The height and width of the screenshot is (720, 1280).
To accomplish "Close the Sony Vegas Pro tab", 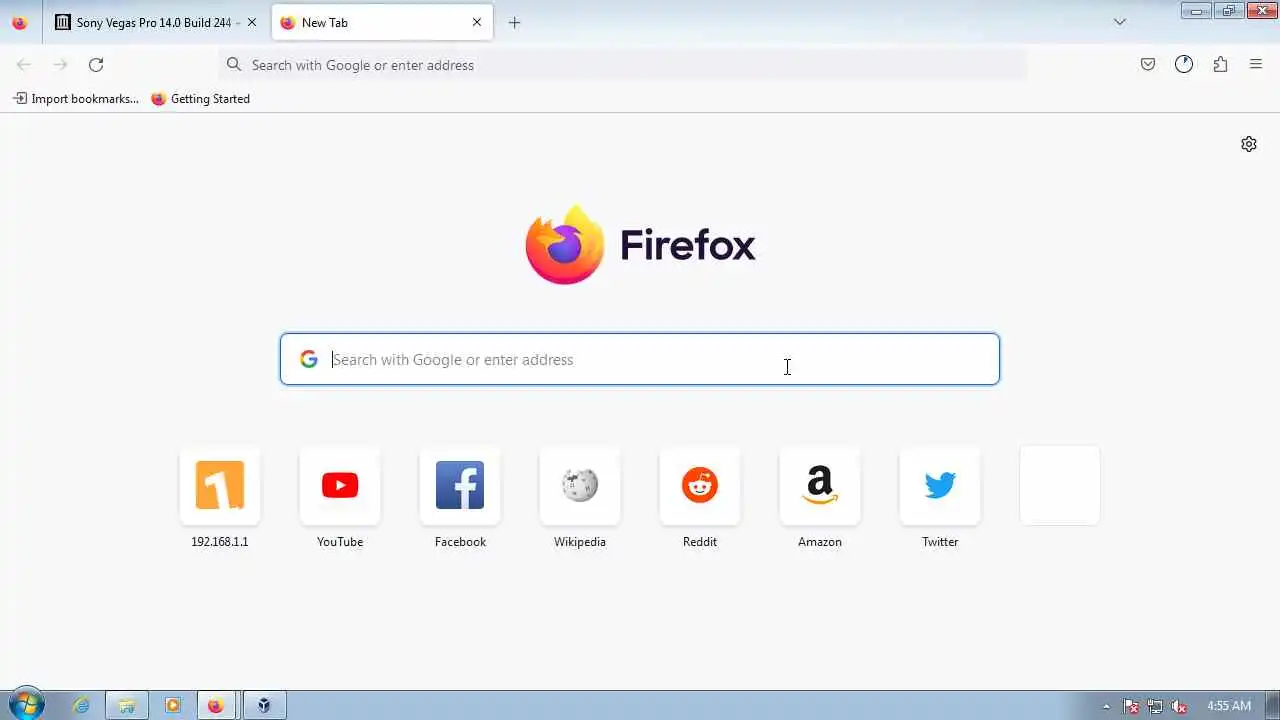I will 252,22.
